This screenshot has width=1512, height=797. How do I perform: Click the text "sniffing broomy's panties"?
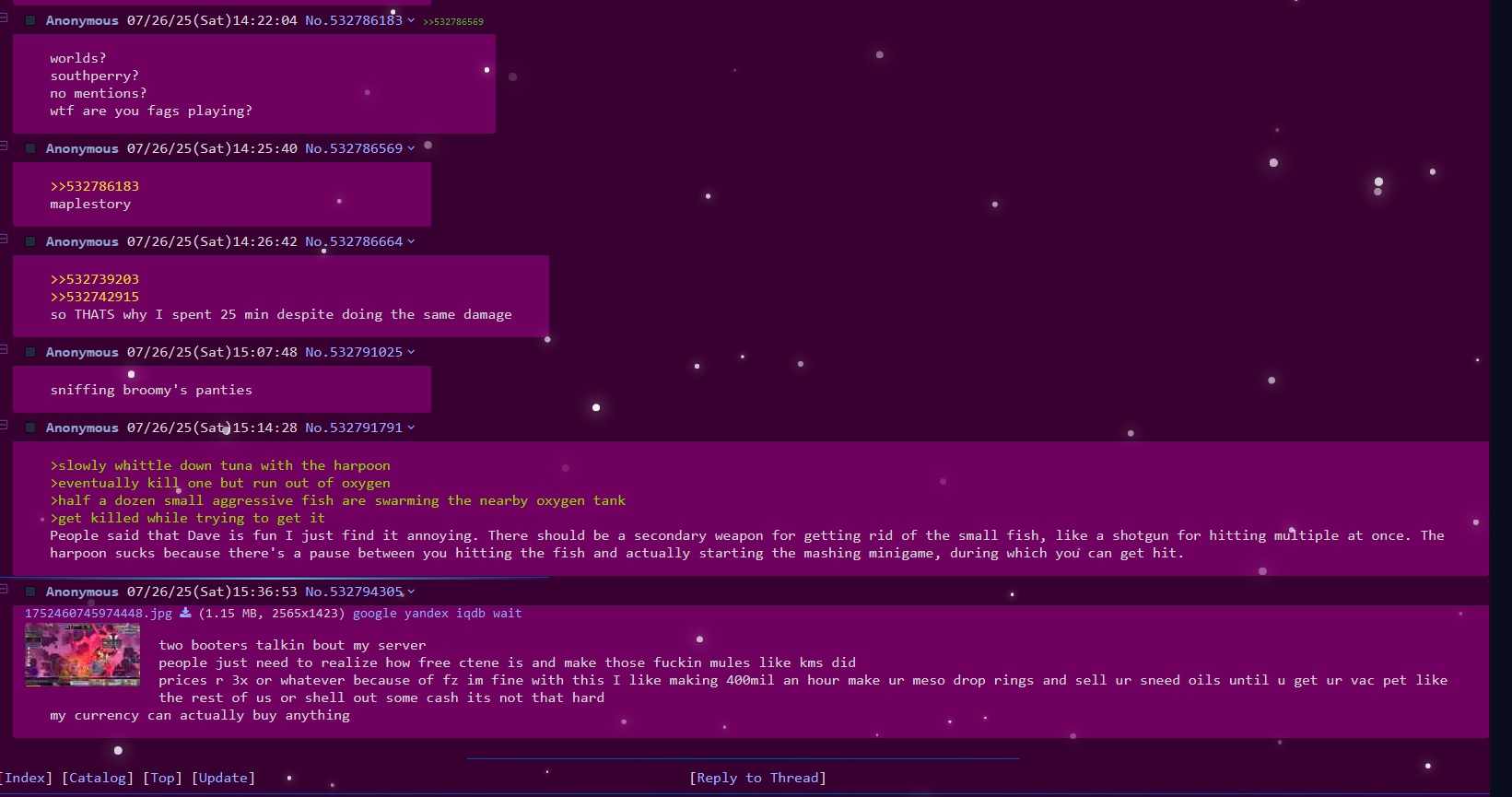pyautogui.click(x=151, y=390)
